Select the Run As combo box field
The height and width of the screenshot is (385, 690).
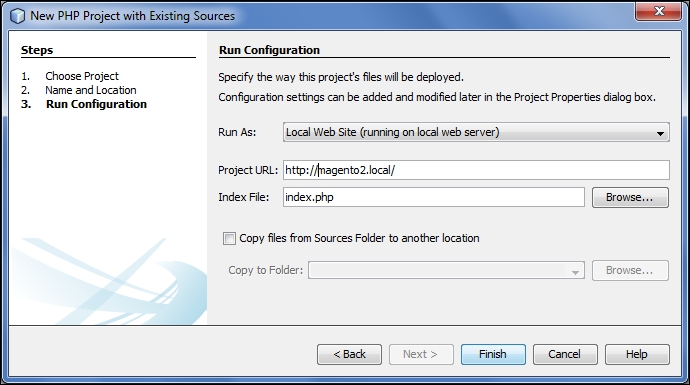click(476, 132)
